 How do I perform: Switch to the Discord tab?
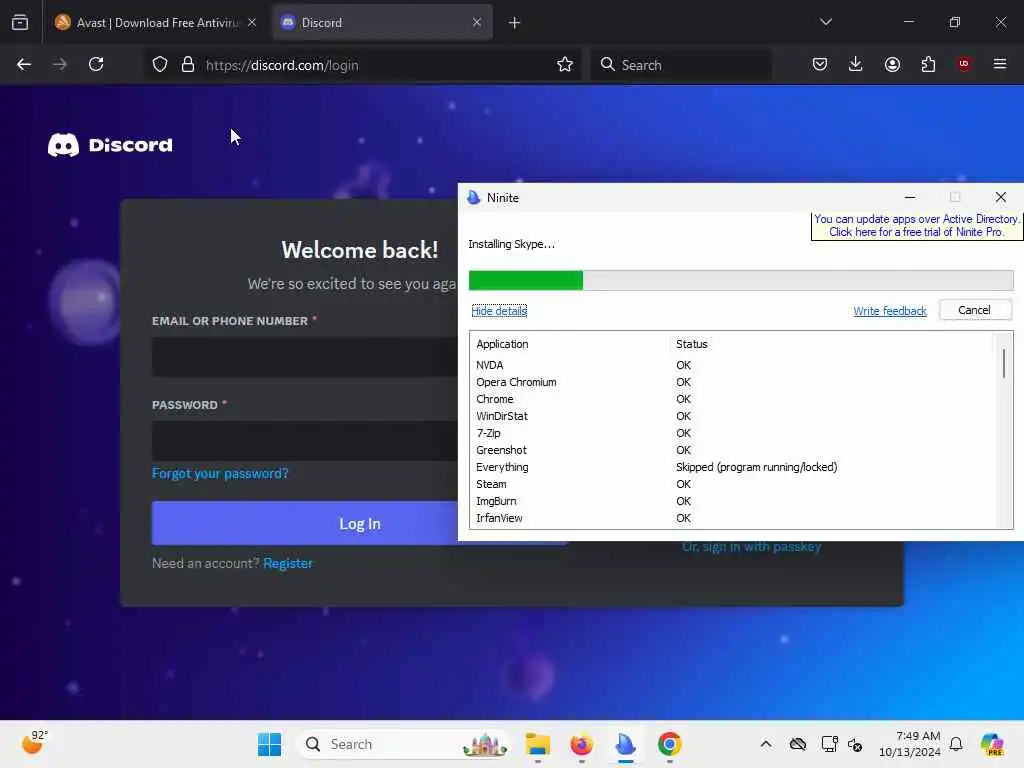click(382, 22)
